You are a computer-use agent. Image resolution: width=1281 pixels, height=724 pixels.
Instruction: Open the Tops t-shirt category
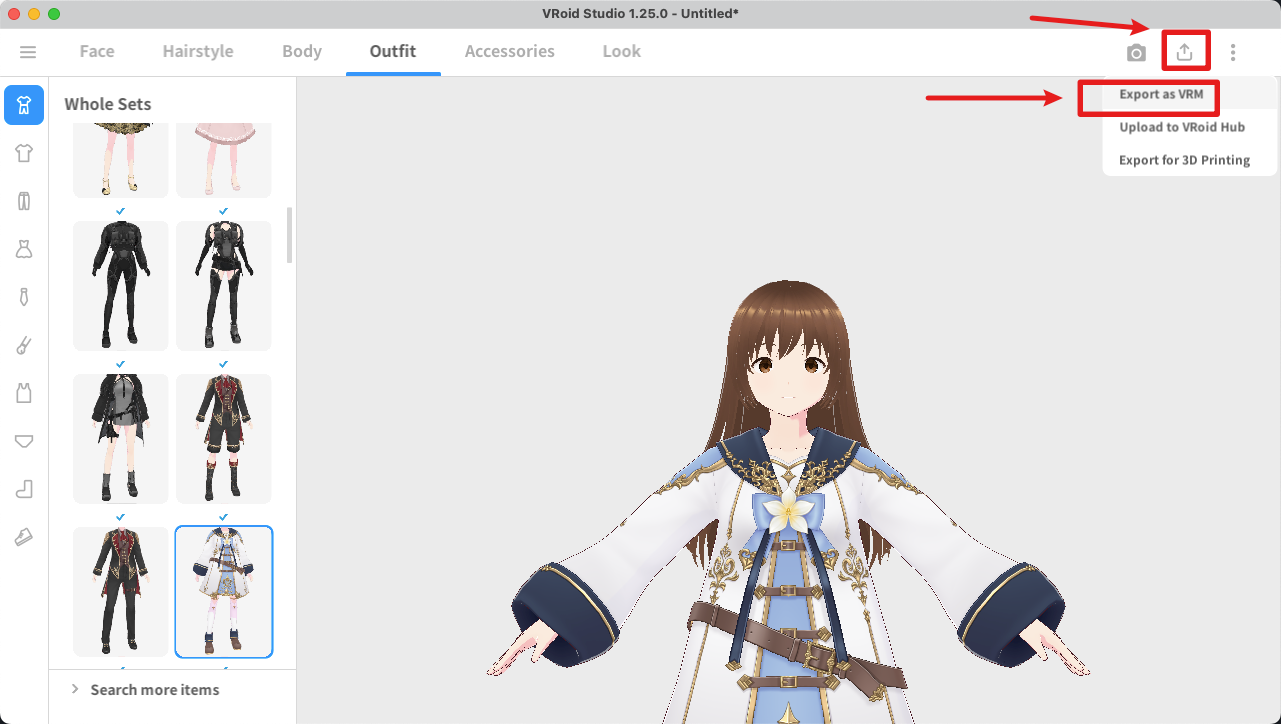pos(24,153)
